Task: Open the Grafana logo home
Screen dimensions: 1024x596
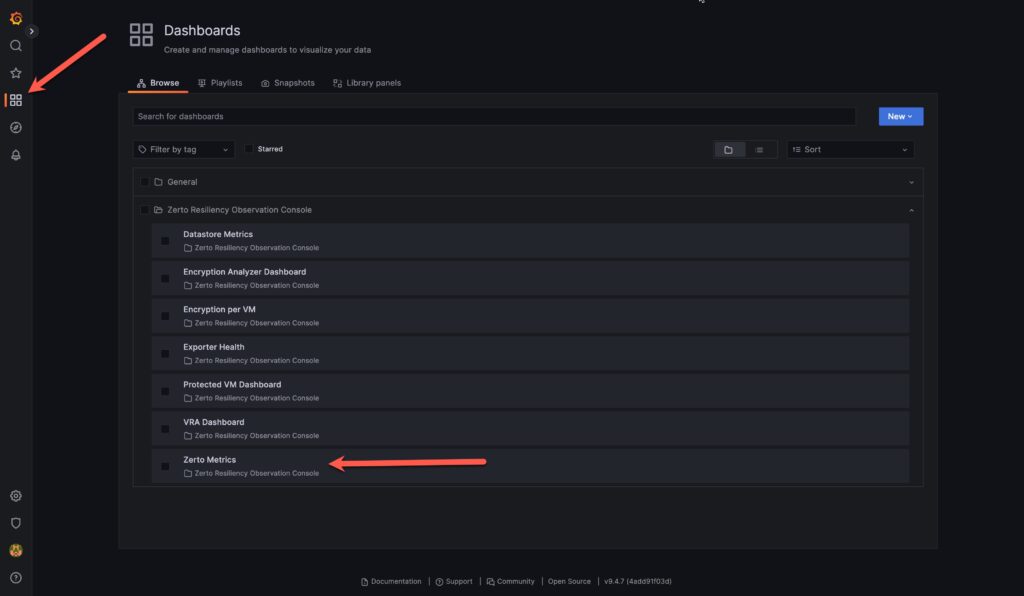Action: [x=16, y=18]
